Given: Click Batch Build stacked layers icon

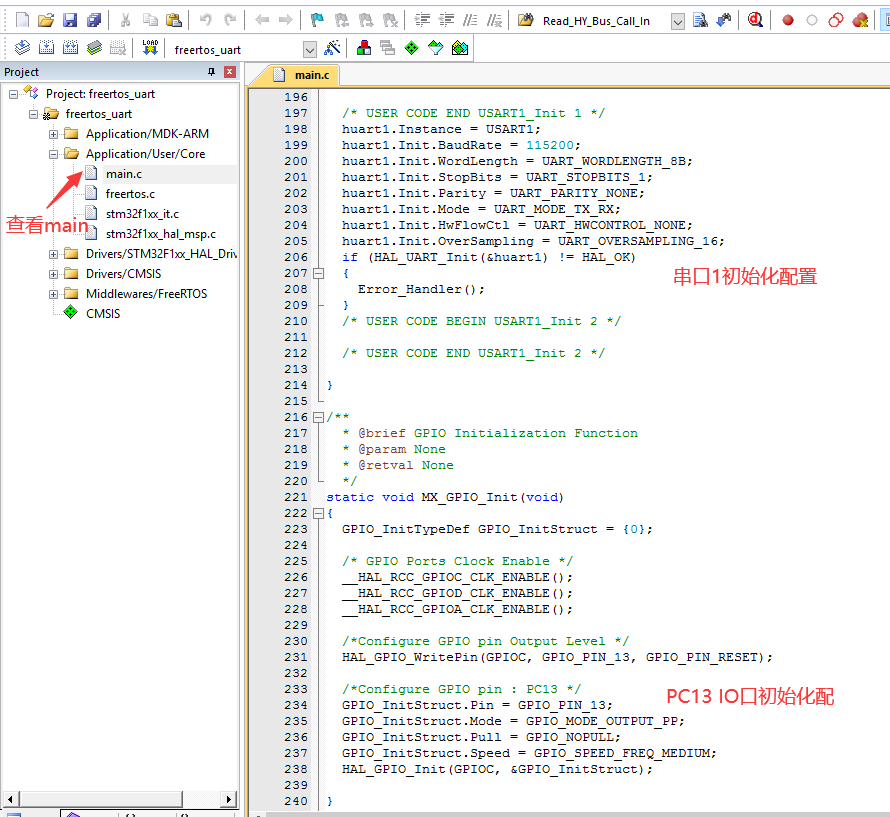Looking at the screenshot, I should pos(94,48).
